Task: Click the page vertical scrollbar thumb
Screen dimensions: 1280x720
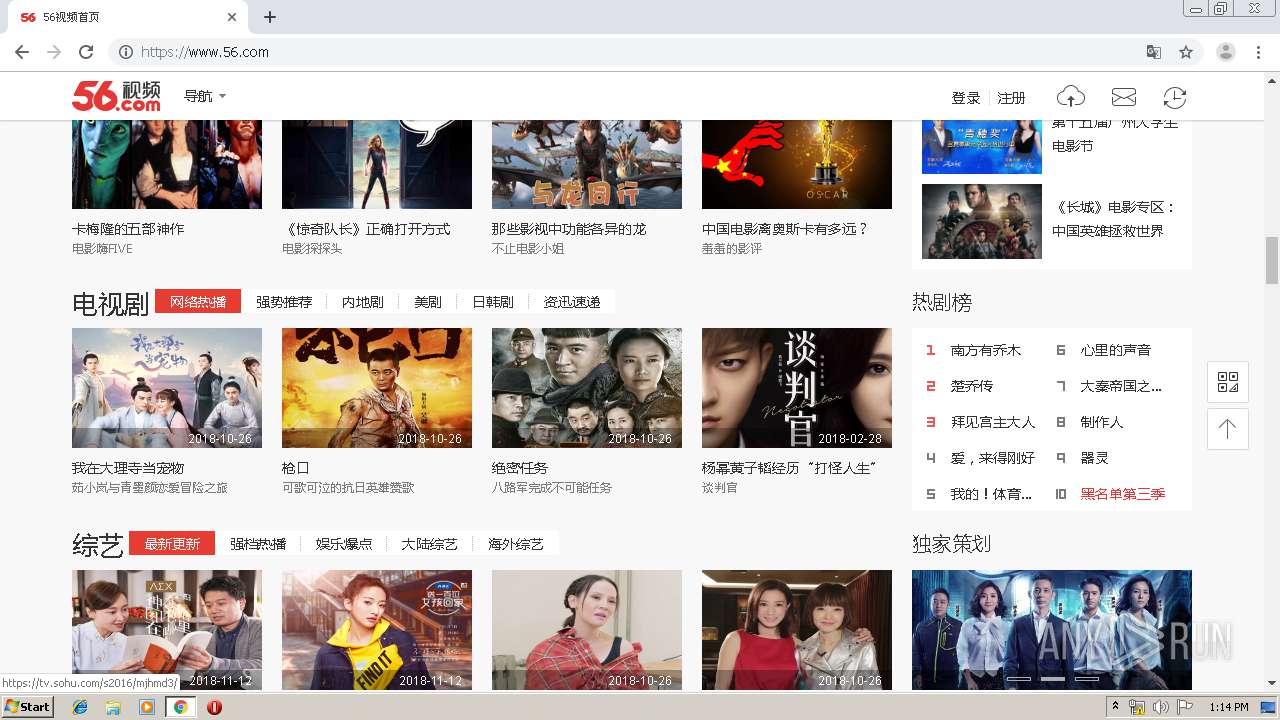Action: pos(1272,260)
